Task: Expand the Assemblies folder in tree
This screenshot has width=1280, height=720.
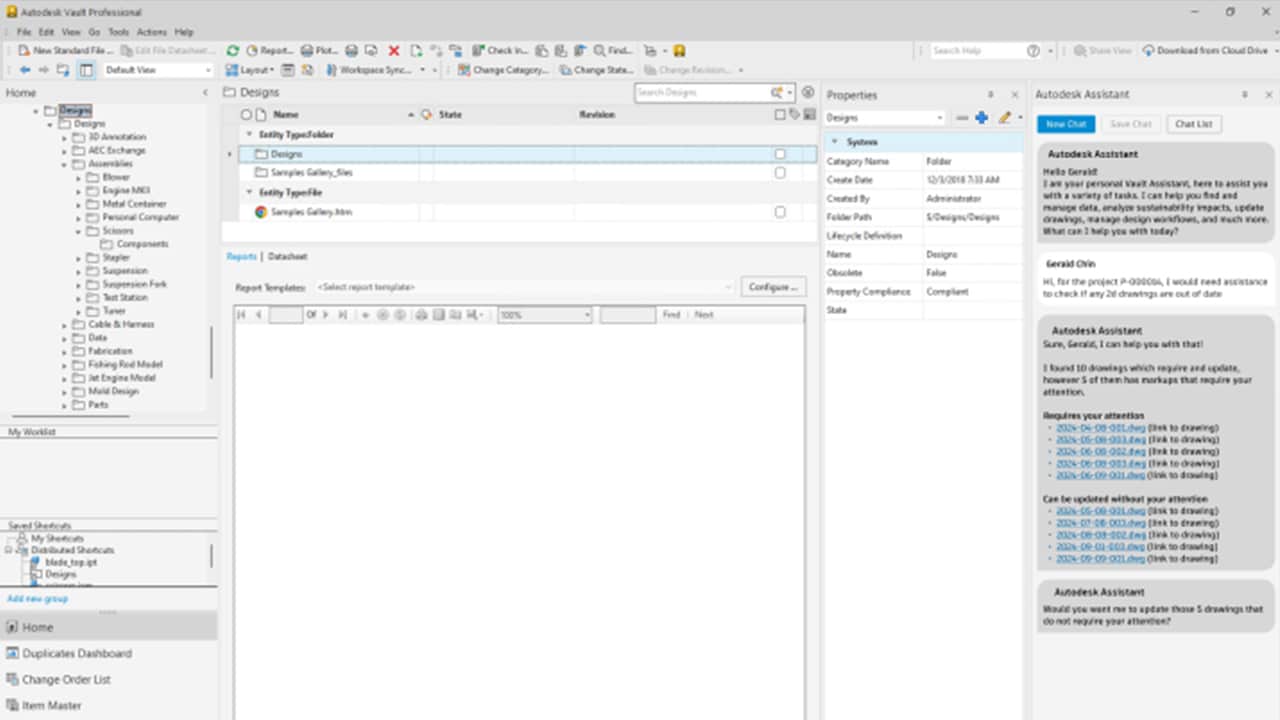Action: click(65, 164)
